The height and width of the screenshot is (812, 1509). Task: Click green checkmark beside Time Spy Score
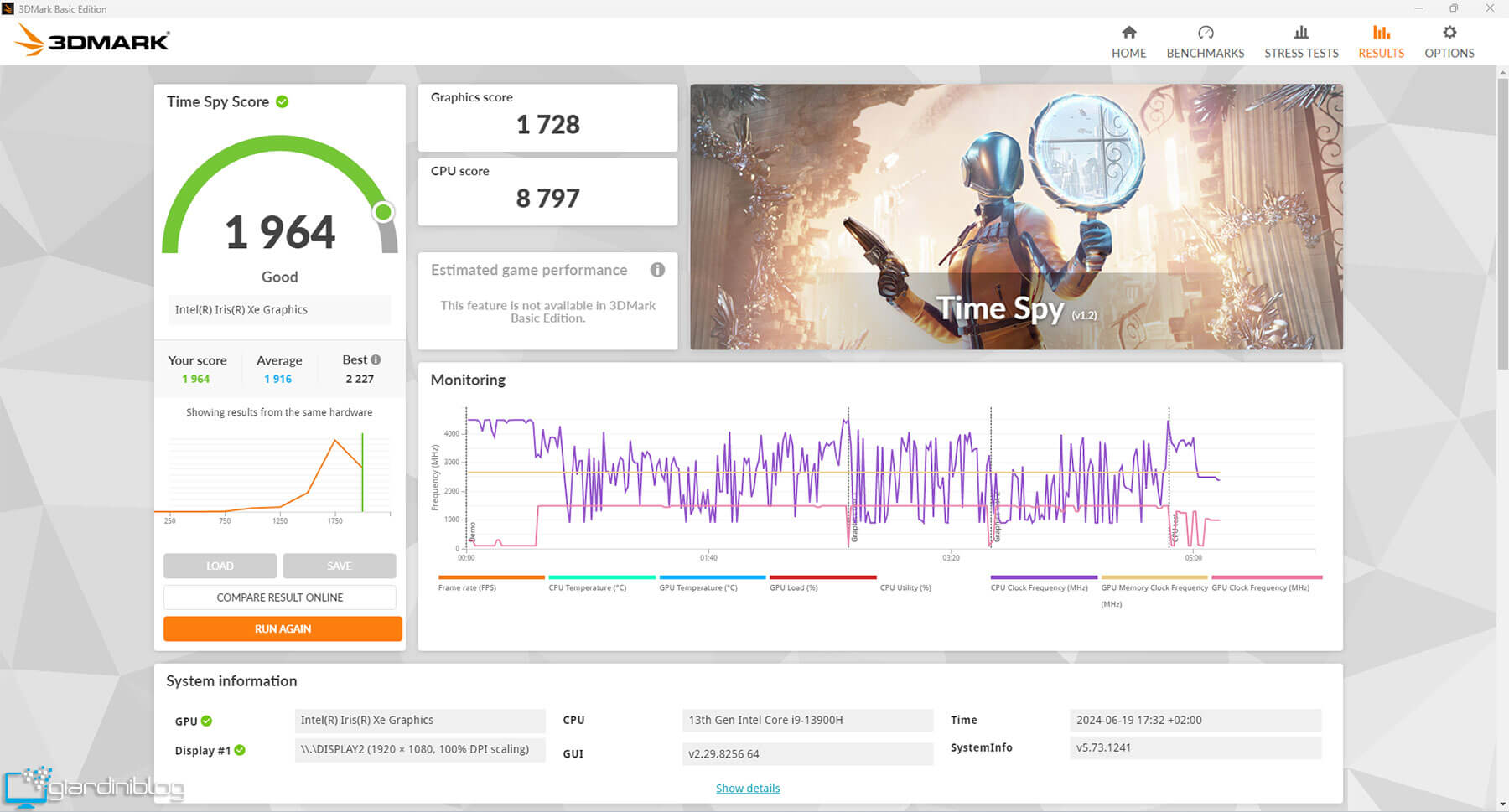(283, 101)
